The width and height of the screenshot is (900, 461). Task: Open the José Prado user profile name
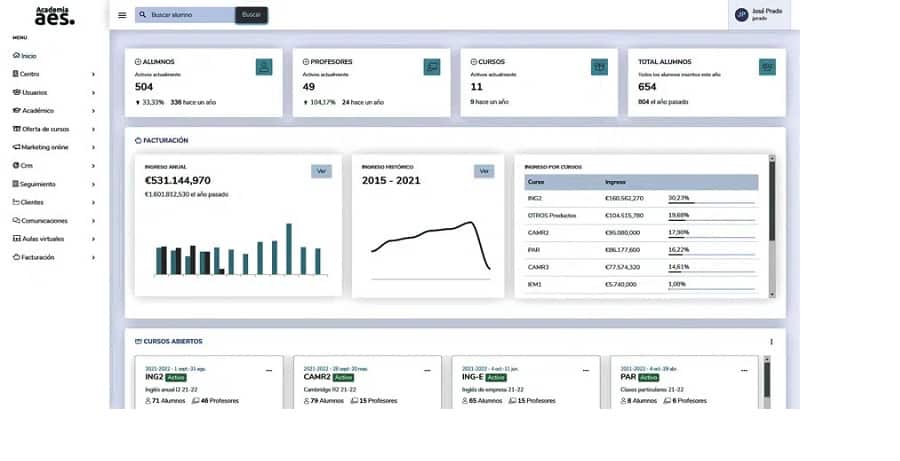767,11
